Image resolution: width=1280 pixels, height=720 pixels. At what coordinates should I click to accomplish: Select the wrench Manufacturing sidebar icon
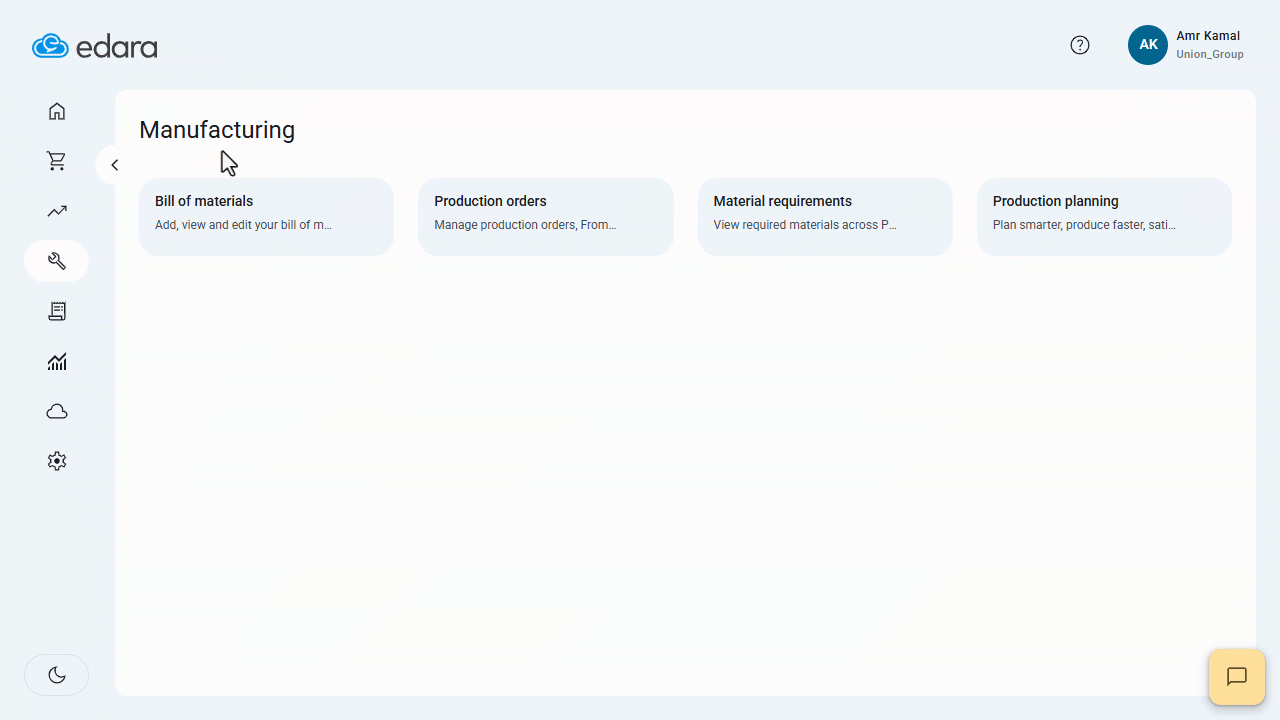pyautogui.click(x=57, y=261)
